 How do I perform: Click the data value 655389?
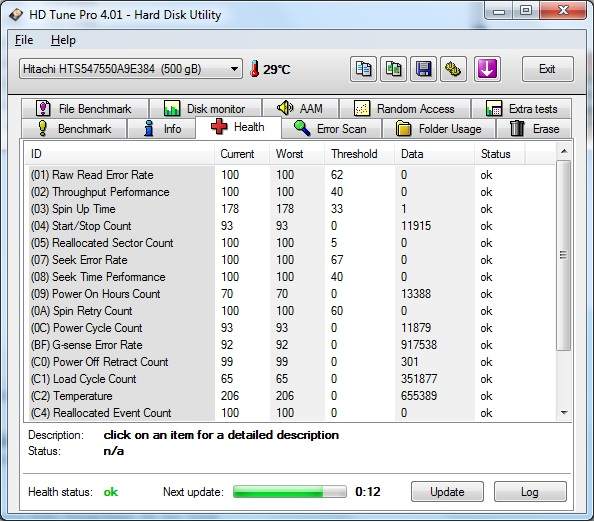coord(419,396)
